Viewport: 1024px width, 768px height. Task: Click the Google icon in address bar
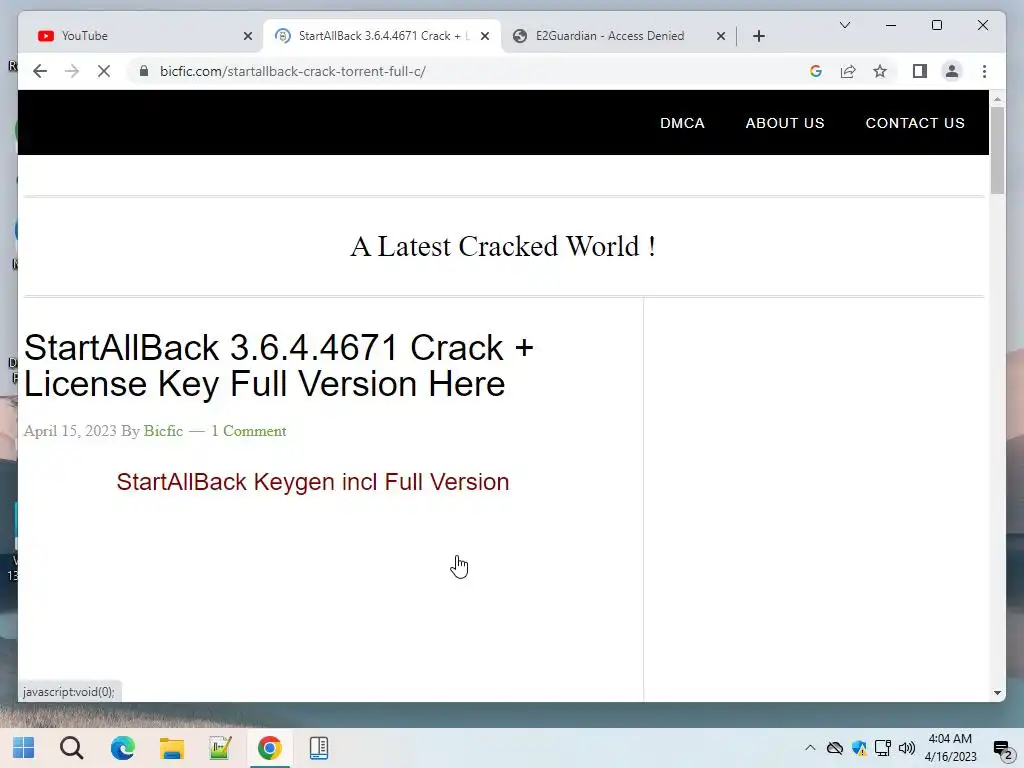(816, 71)
